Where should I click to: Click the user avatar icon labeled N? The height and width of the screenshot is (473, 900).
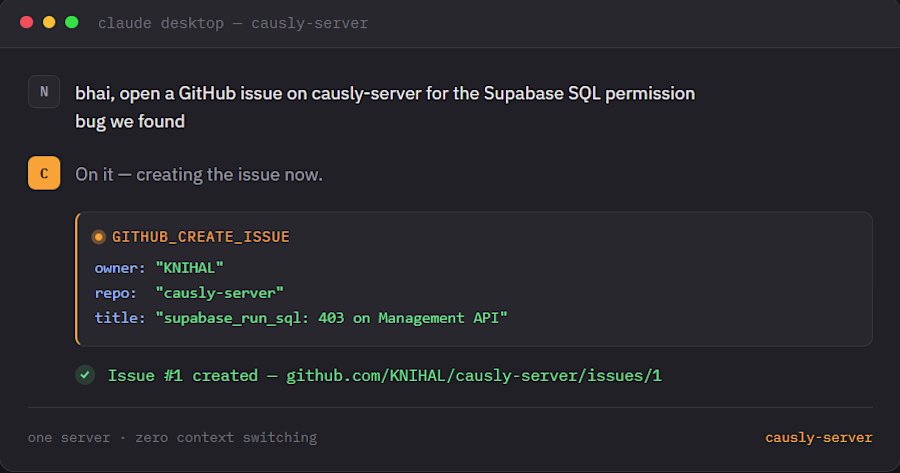click(44, 92)
